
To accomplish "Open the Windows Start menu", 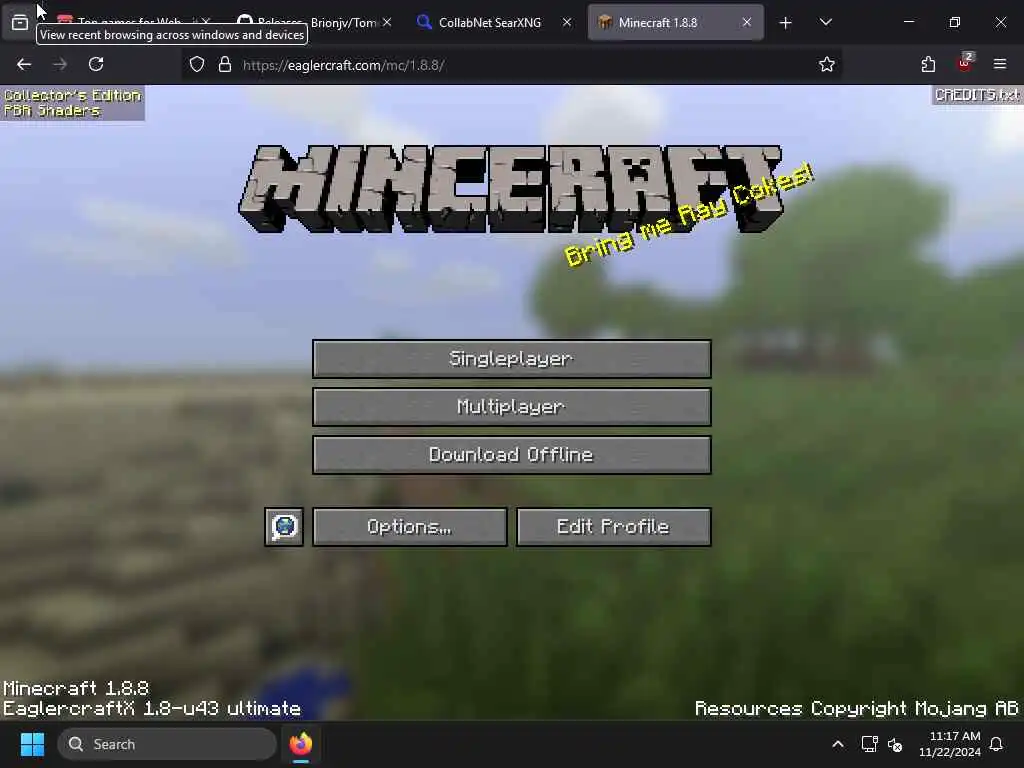I will tap(32, 744).
